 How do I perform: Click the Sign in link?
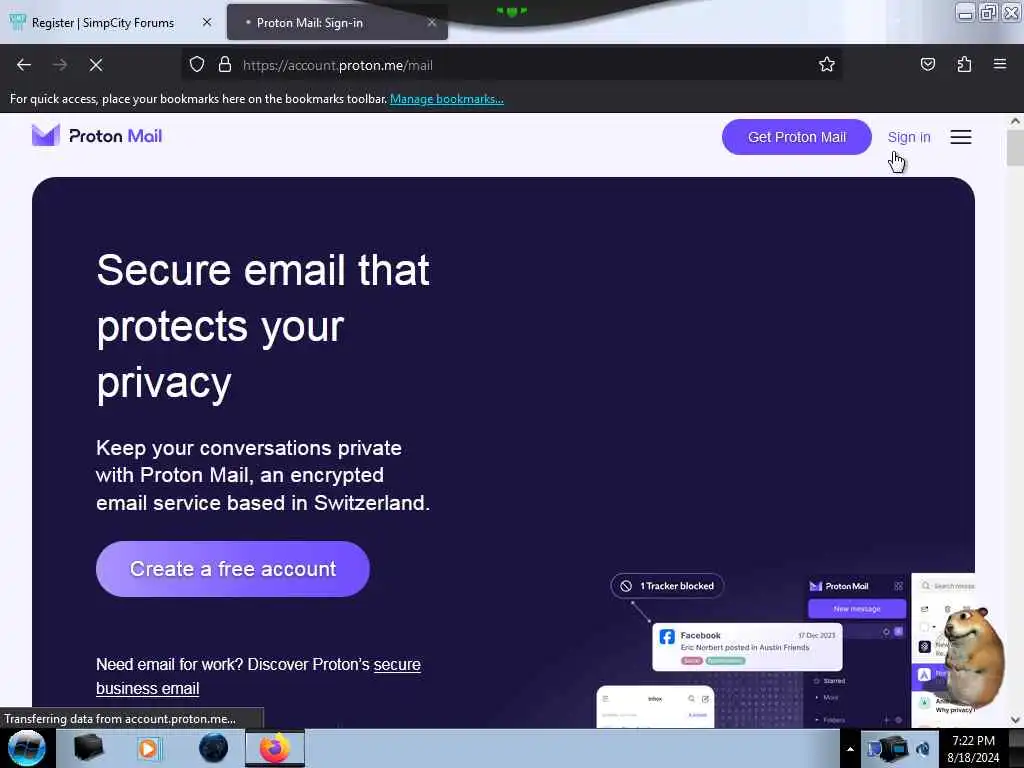point(908,137)
